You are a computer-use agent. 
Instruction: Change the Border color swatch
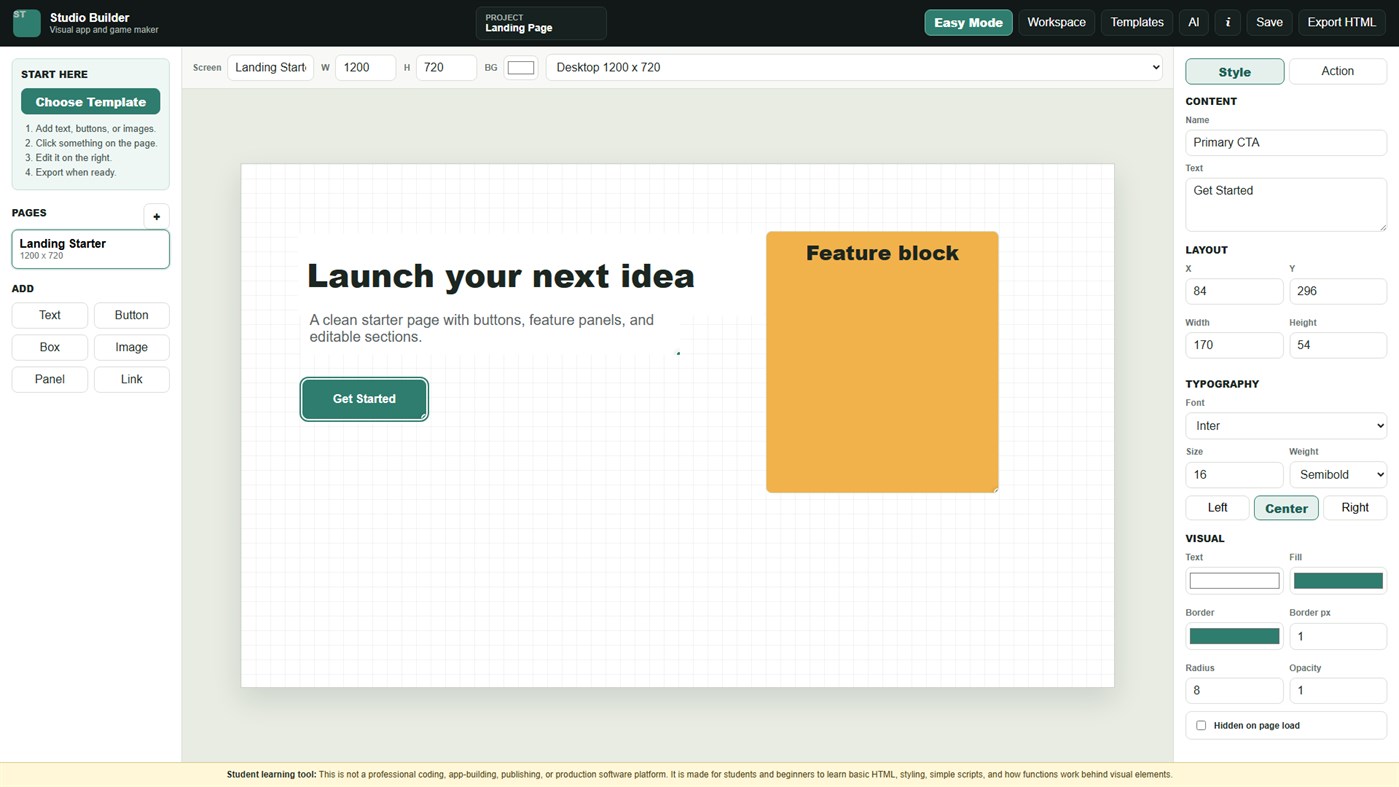coord(1234,636)
